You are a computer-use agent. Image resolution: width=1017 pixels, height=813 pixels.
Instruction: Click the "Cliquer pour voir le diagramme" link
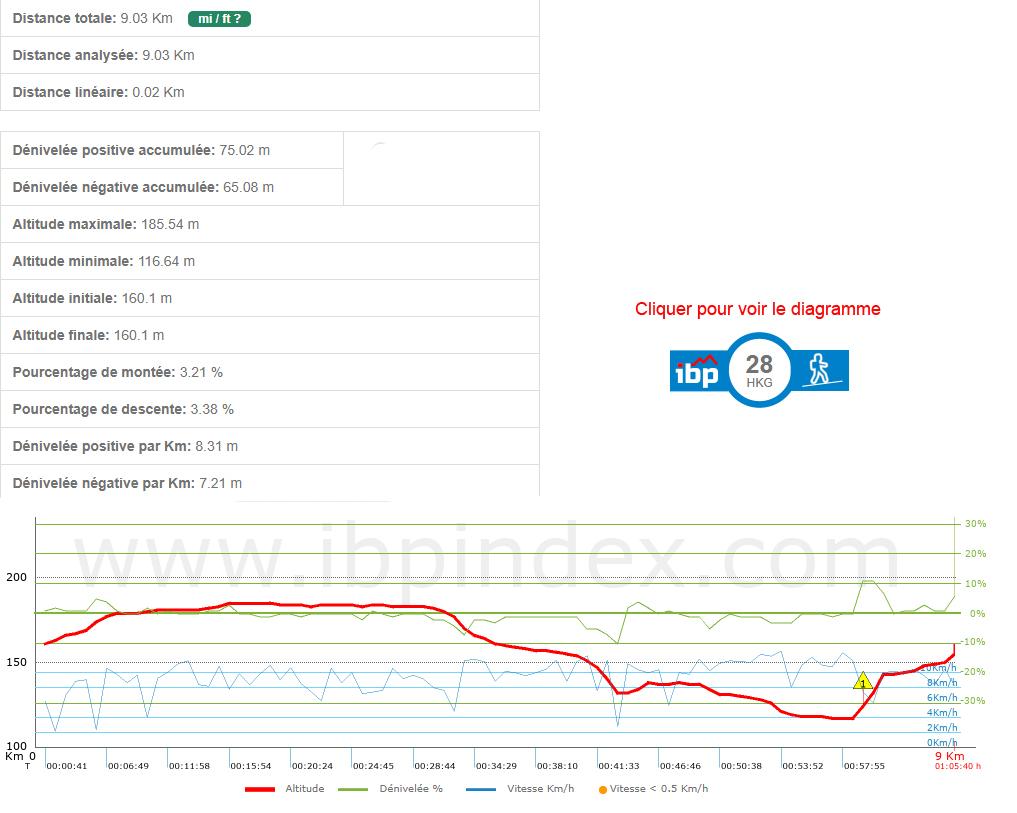[758, 309]
